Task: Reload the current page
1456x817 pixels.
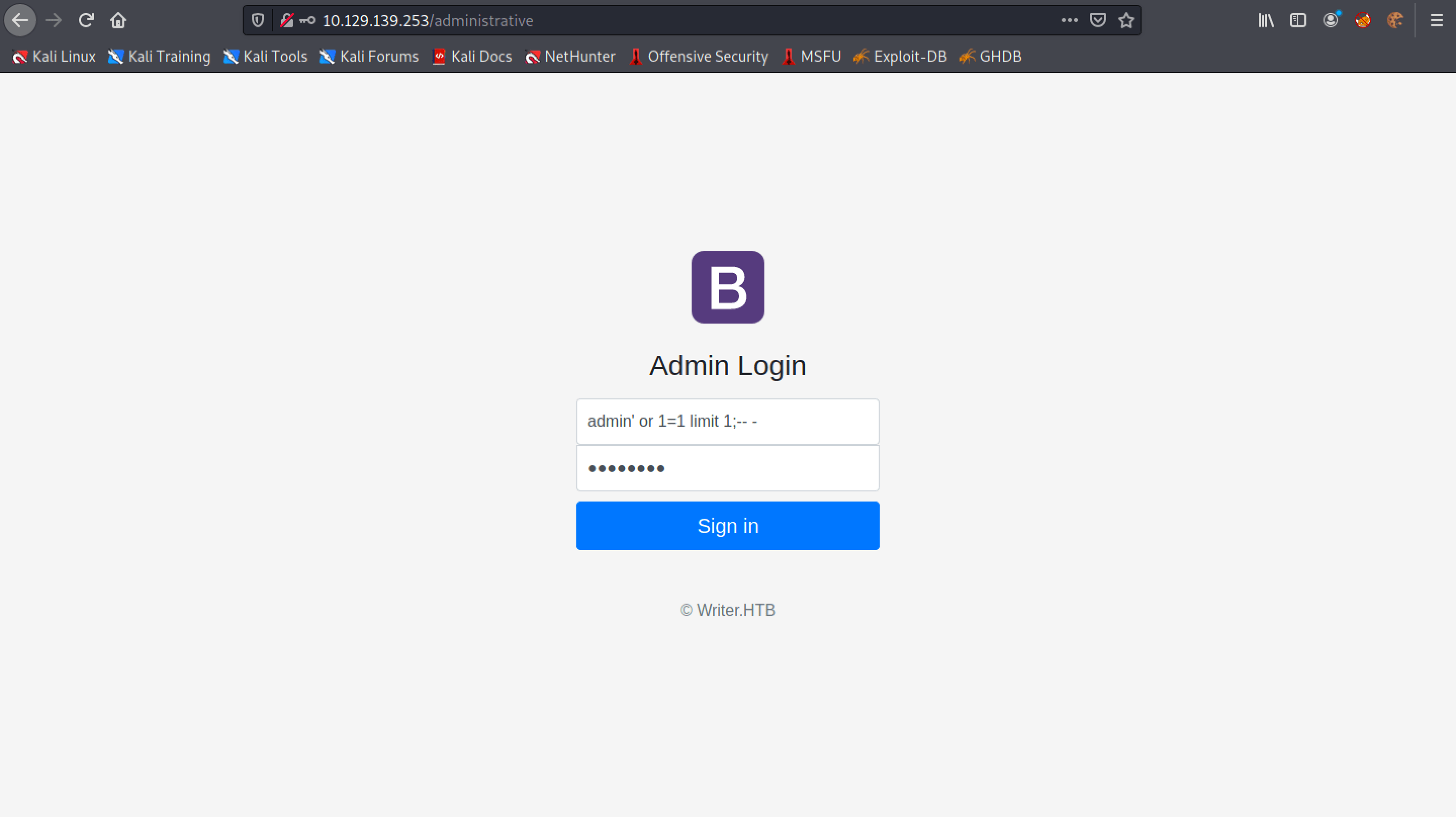Action: click(x=86, y=21)
